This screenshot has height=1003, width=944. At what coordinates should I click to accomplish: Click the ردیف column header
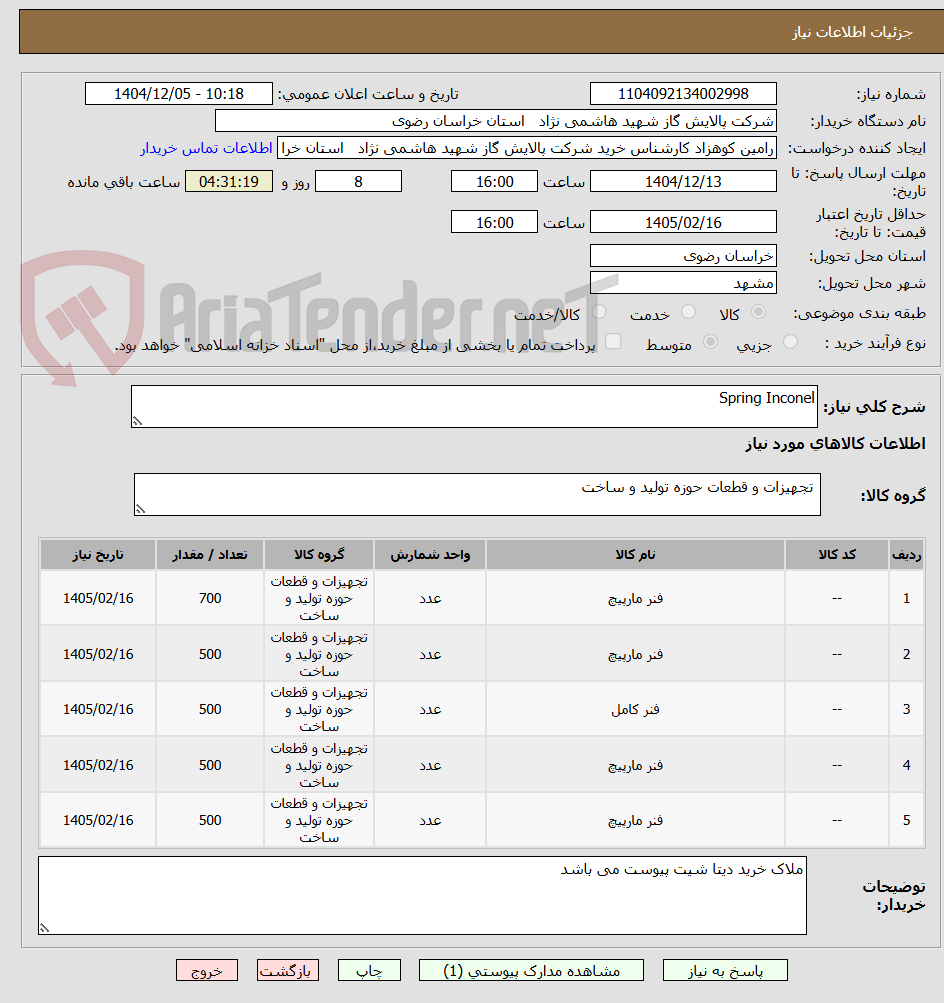pos(906,555)
